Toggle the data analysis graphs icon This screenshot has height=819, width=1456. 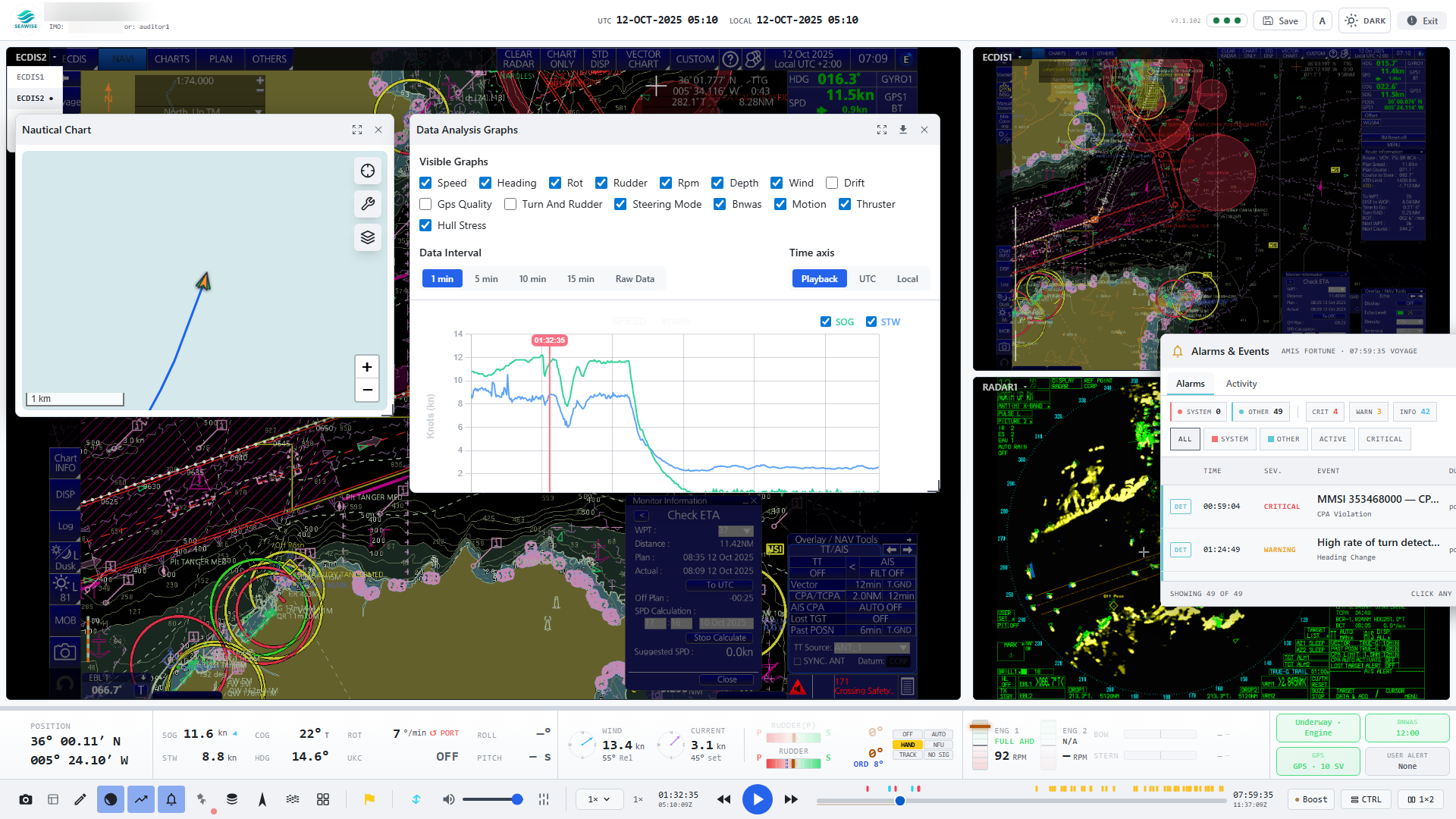point(141,799)
